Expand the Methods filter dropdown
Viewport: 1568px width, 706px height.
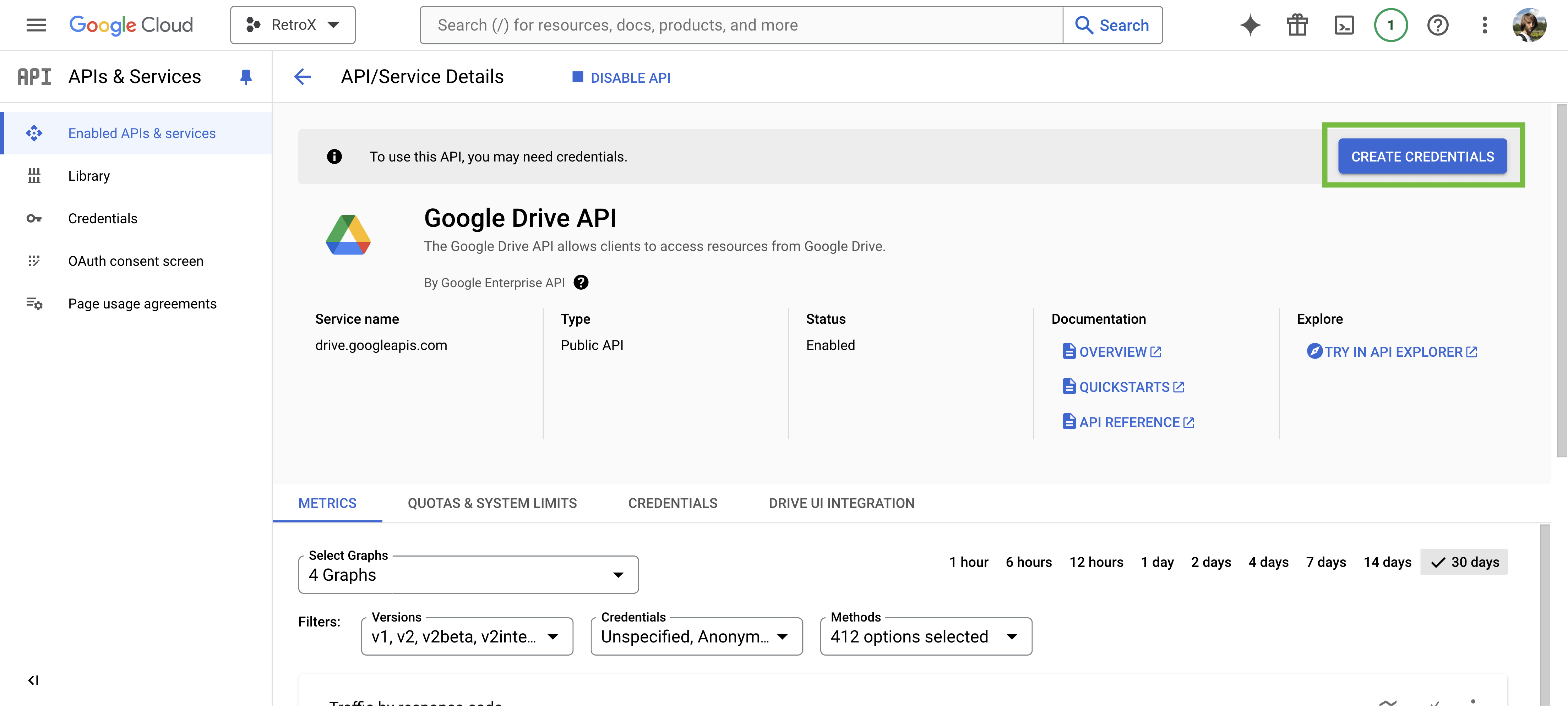926,637
